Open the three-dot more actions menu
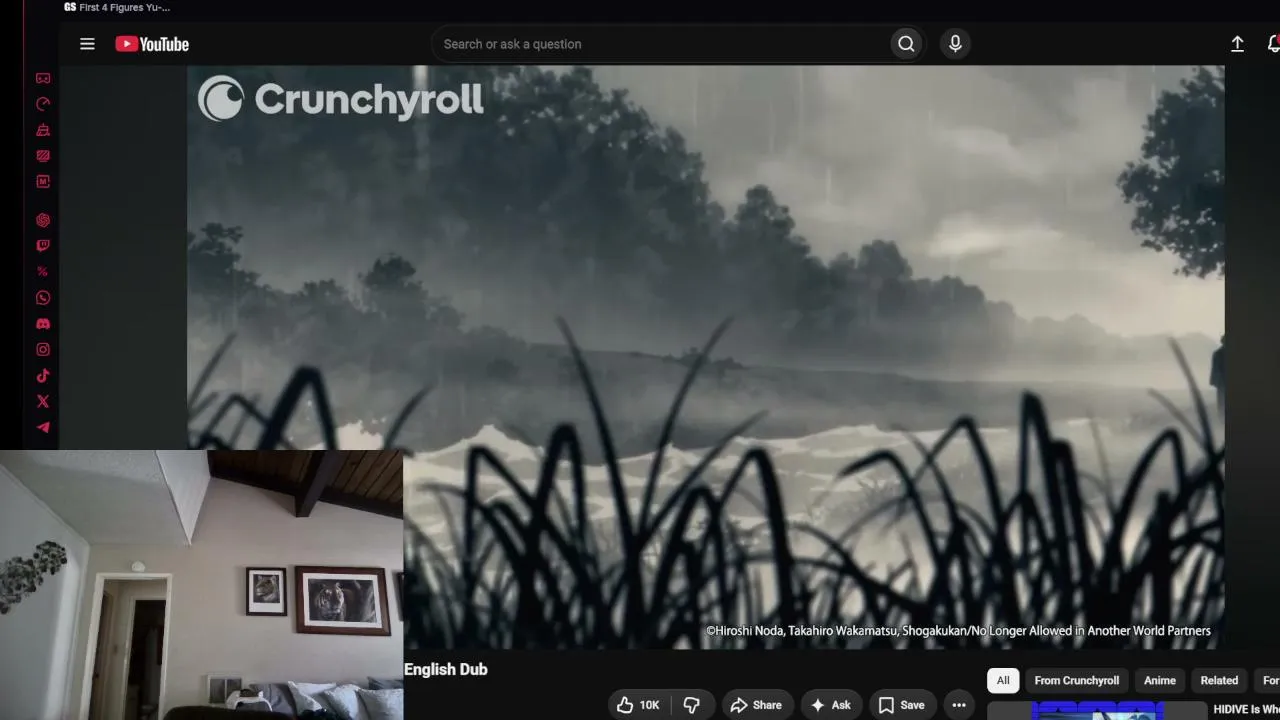Screen dimensions: 1280x720 [959, 705]
